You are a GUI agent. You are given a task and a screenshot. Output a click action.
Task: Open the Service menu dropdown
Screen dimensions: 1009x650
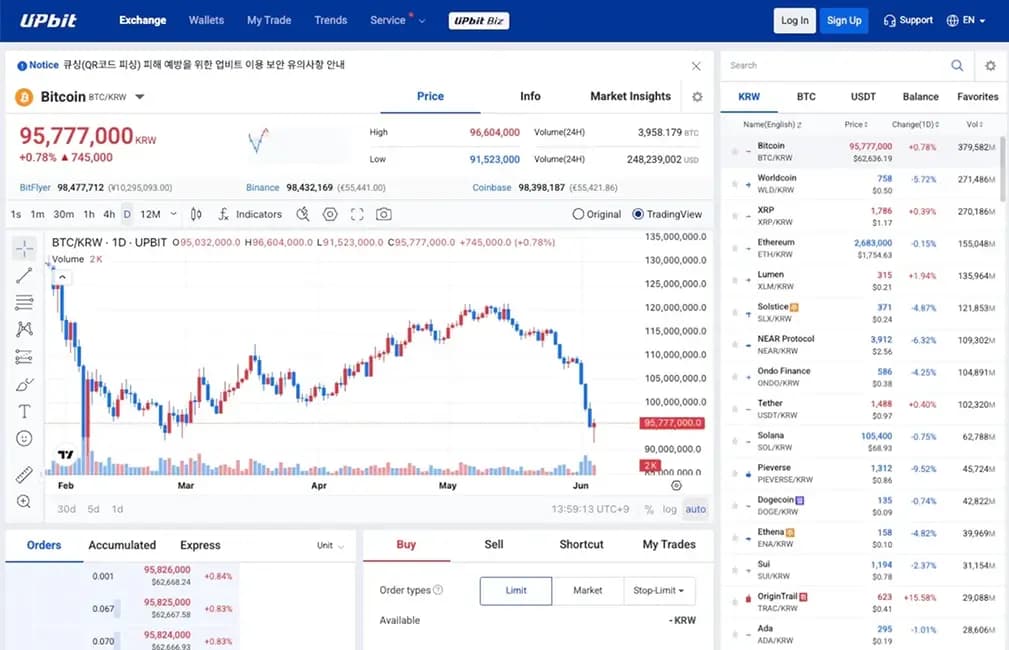tap(397, 21)
